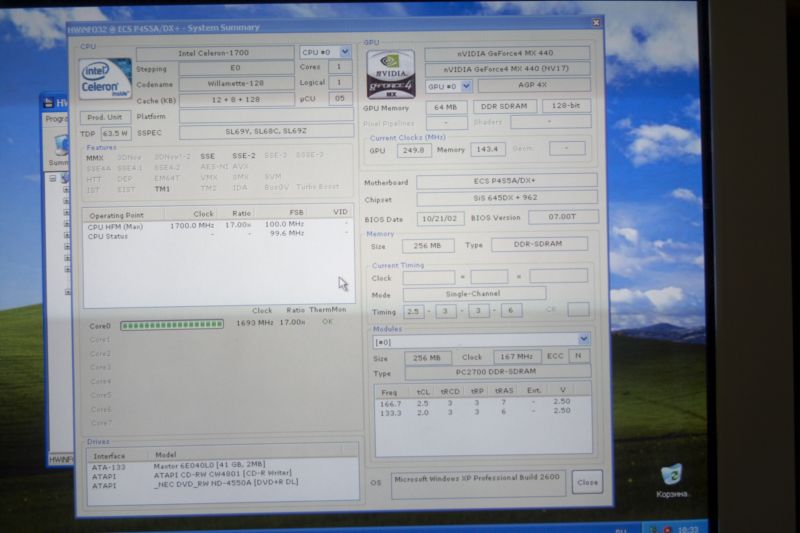
Task: Click the BIOS Version 07.00T field
Action: click(563, 217)
